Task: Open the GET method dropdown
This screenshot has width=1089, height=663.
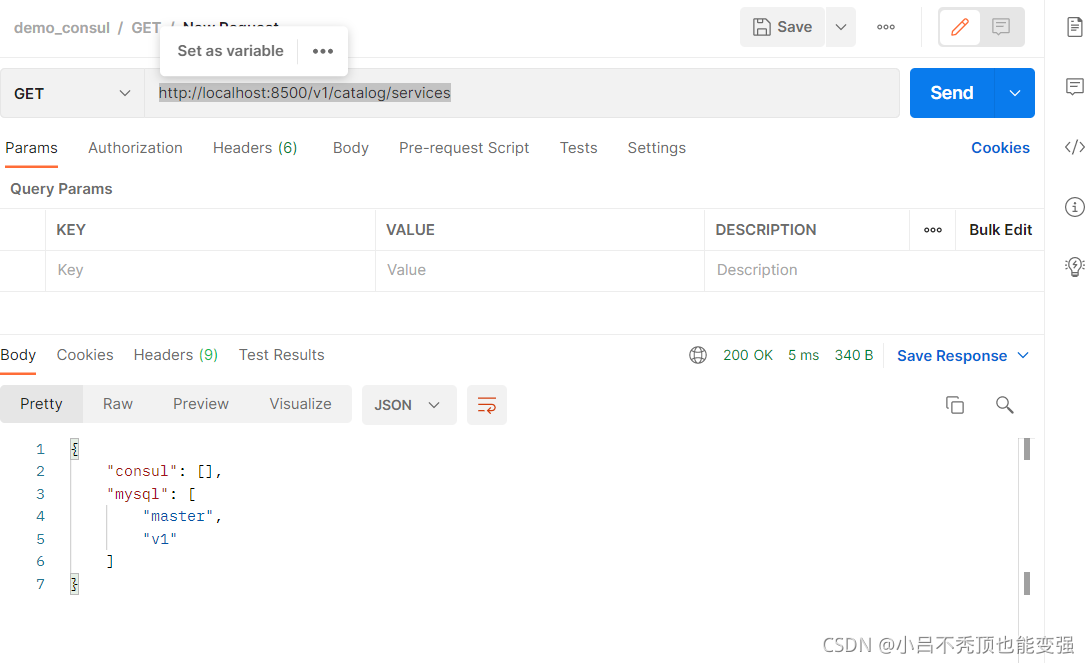Action: (x=72, y=93)
